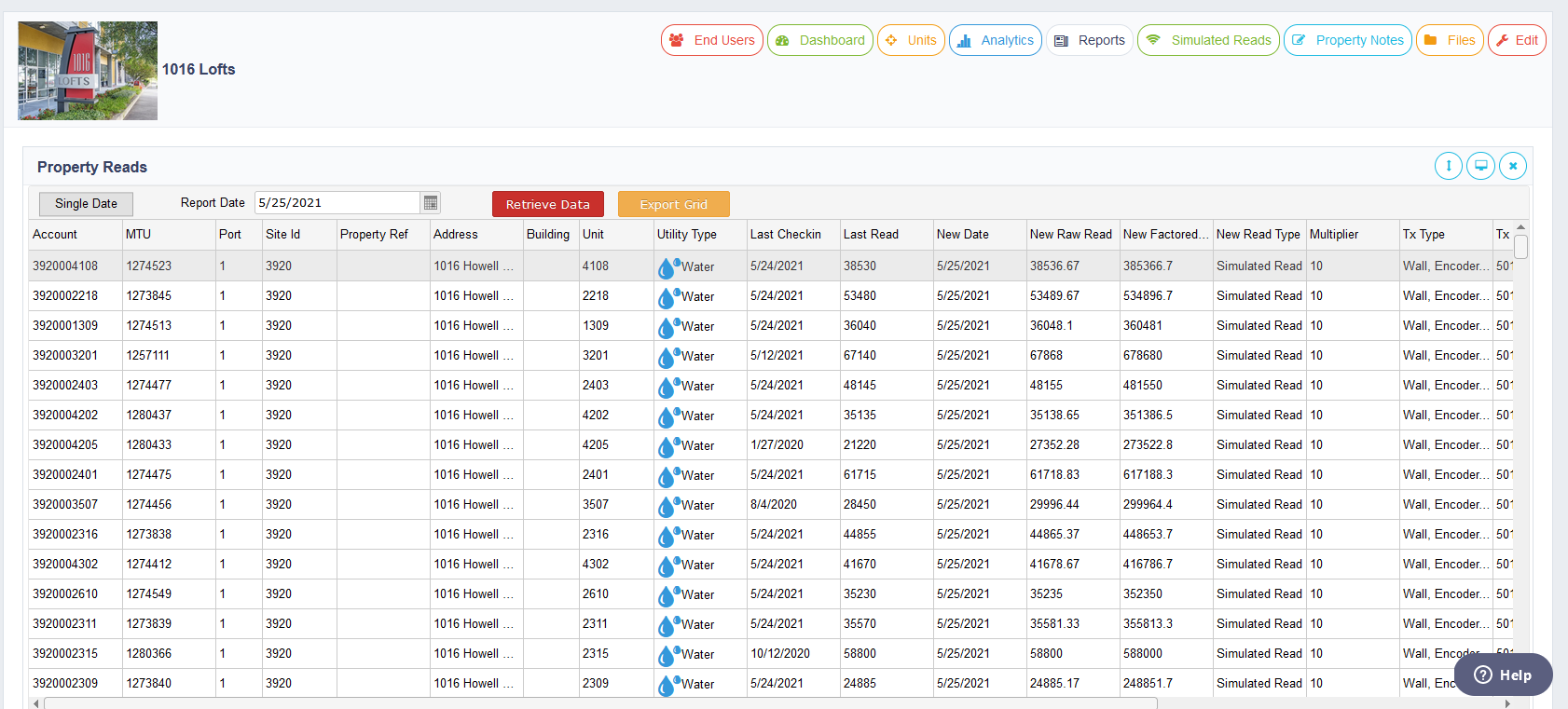The width and height of the screenshot is (1568, 709).
Task: Open Simulated Reads page
Action: point(1208,40)
